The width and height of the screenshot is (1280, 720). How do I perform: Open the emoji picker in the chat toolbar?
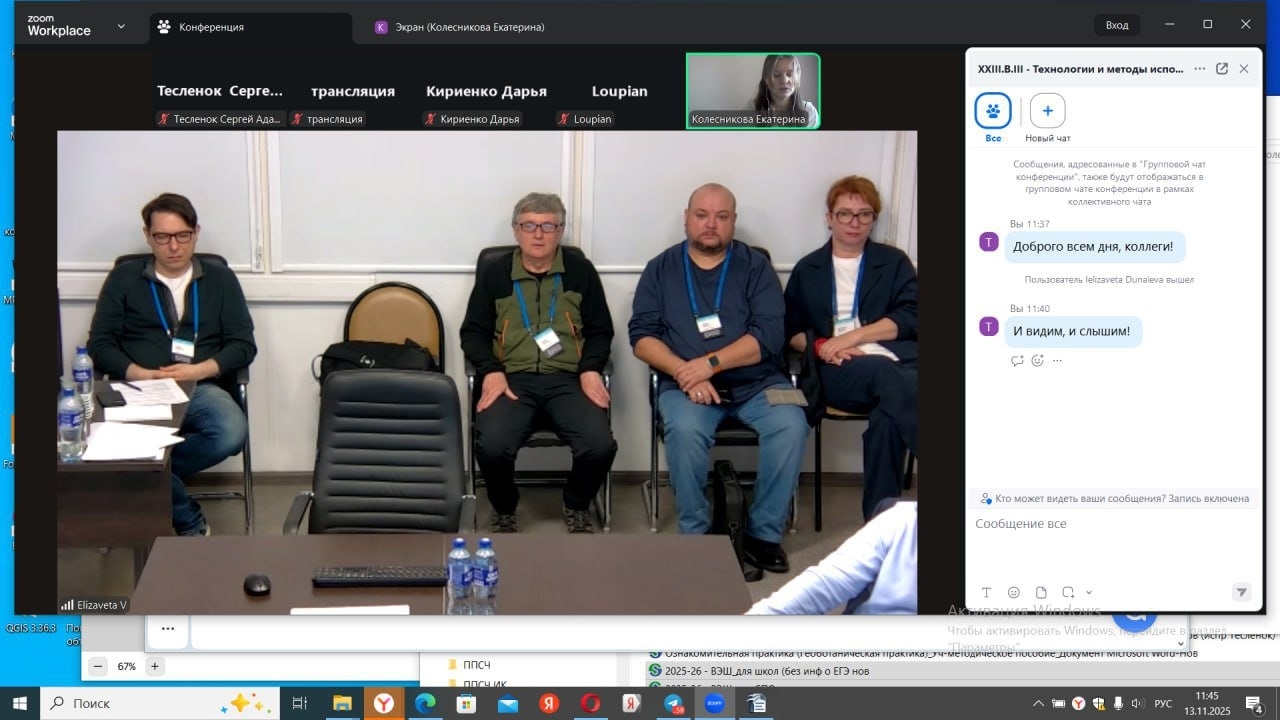coord(1013,592)
